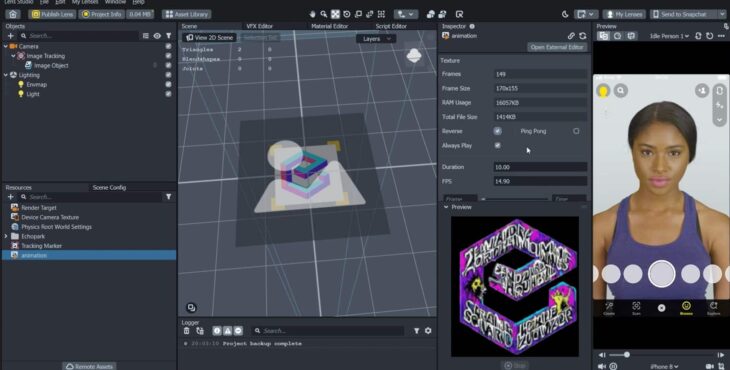Enable the Ping Pong checkbox
This screenshot has width=730, height=370.
click(x=576, y=131)
